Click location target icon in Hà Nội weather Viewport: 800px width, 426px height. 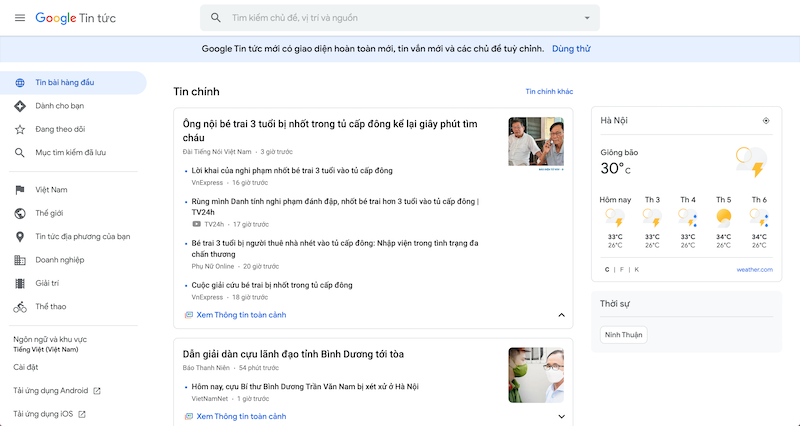(x=766, y=121)
